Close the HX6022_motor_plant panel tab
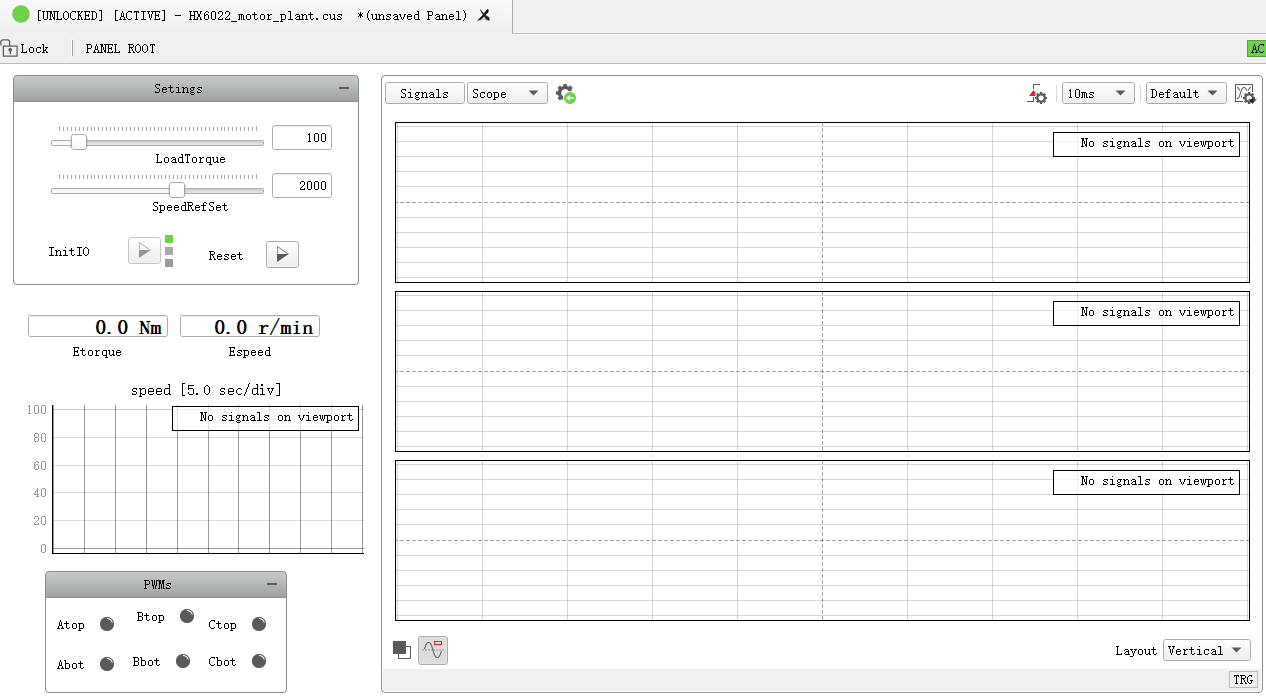The width and height of the screenshot is (1266, 698). [x=484, y=16]
